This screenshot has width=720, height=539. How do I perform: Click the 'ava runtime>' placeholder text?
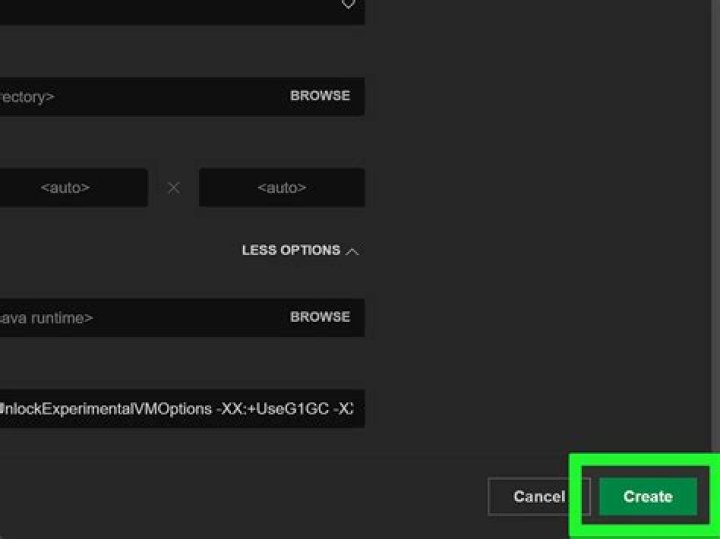[46, 318]
